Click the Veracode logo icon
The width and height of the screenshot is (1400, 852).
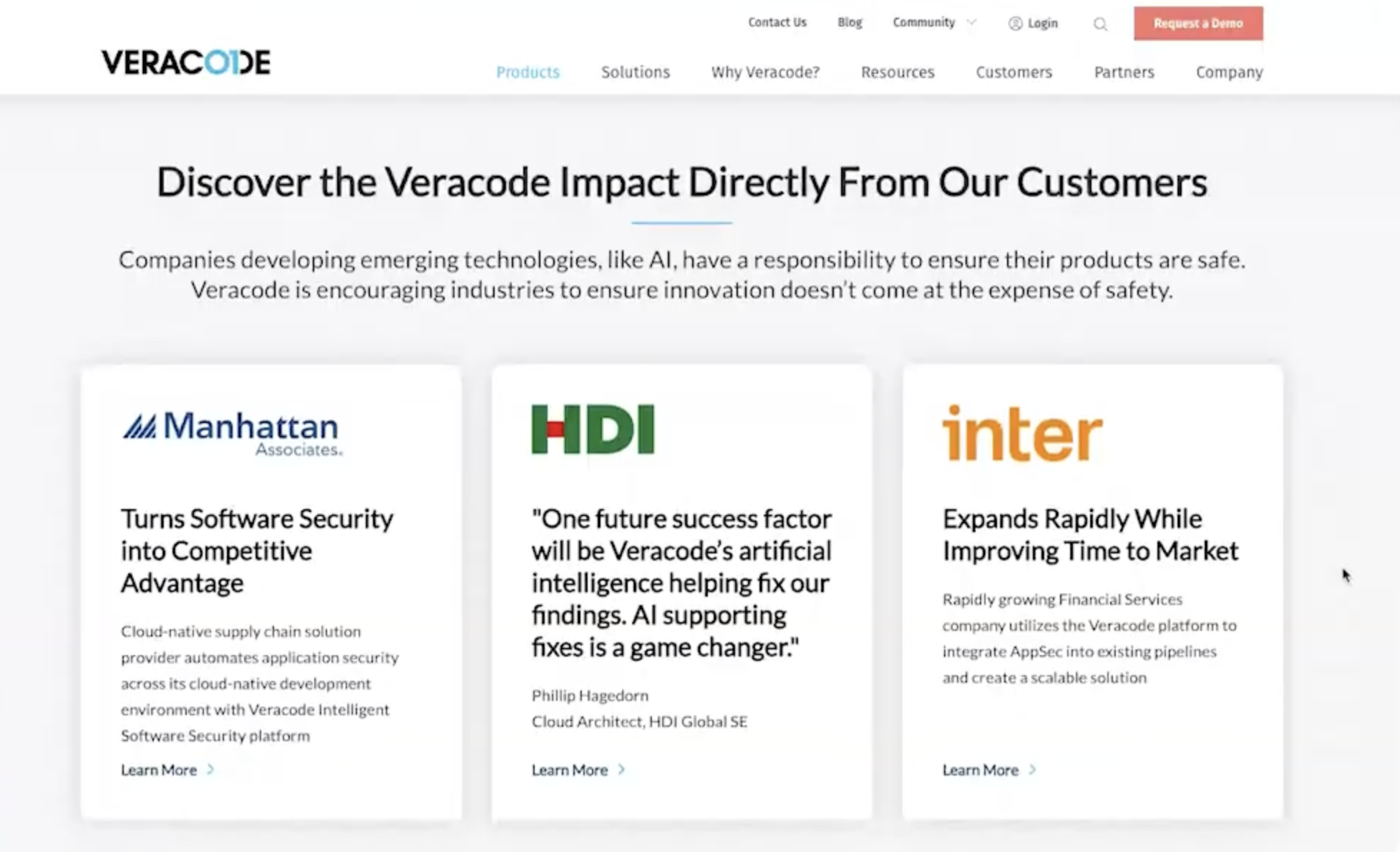[186, 62]
